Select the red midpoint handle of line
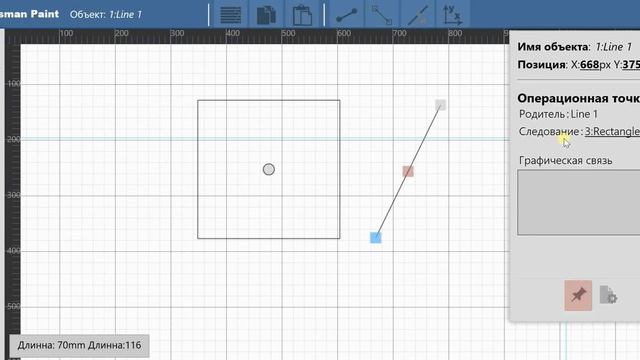Screen dimensions: 640x360 coord(408,171)
